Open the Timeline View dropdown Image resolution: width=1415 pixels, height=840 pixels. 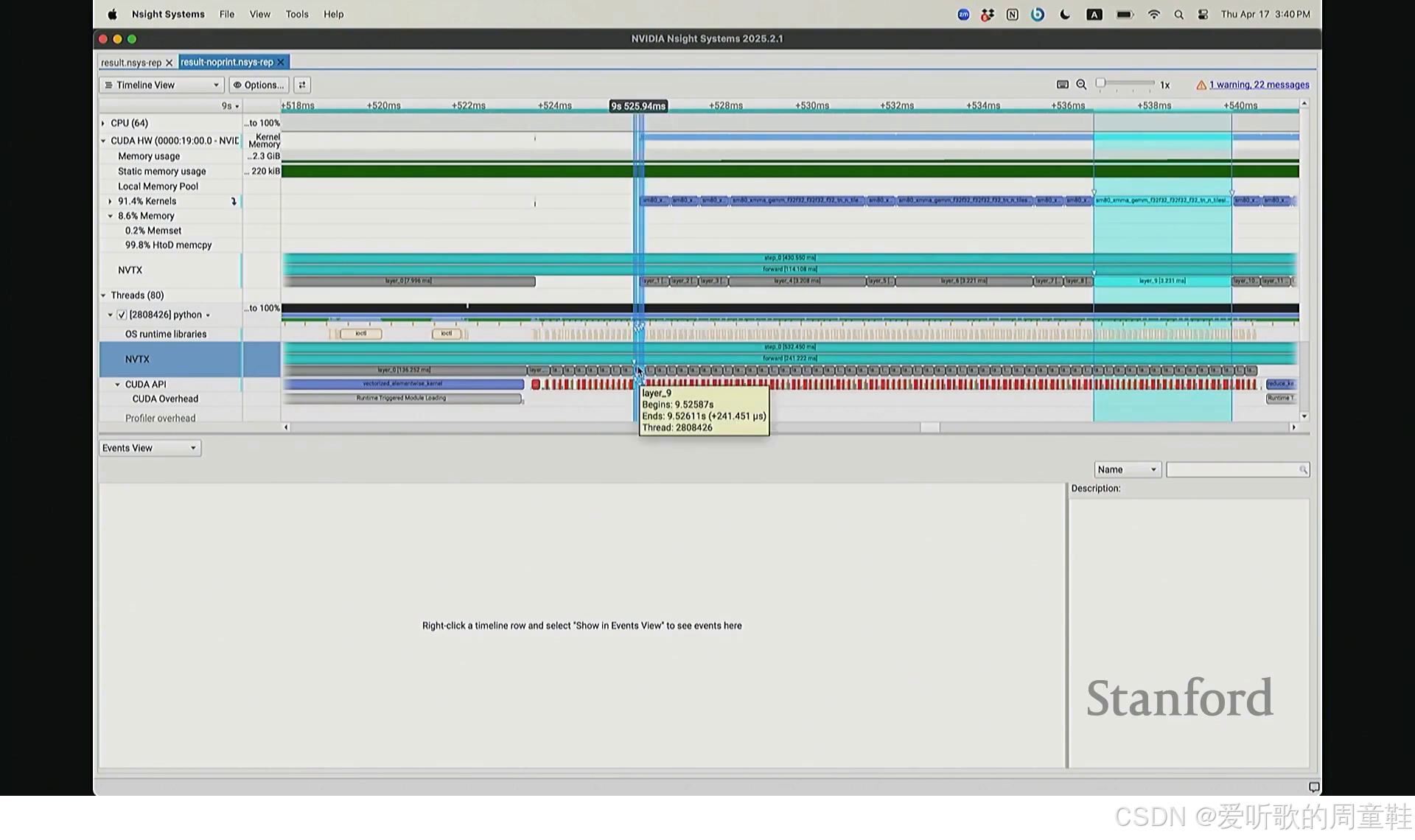(161, 85)
